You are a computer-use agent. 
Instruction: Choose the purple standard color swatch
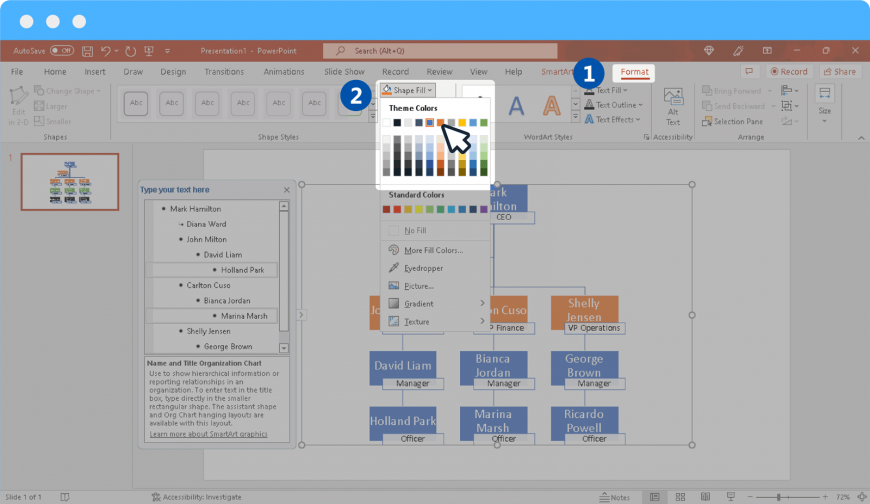coord(483,209)
